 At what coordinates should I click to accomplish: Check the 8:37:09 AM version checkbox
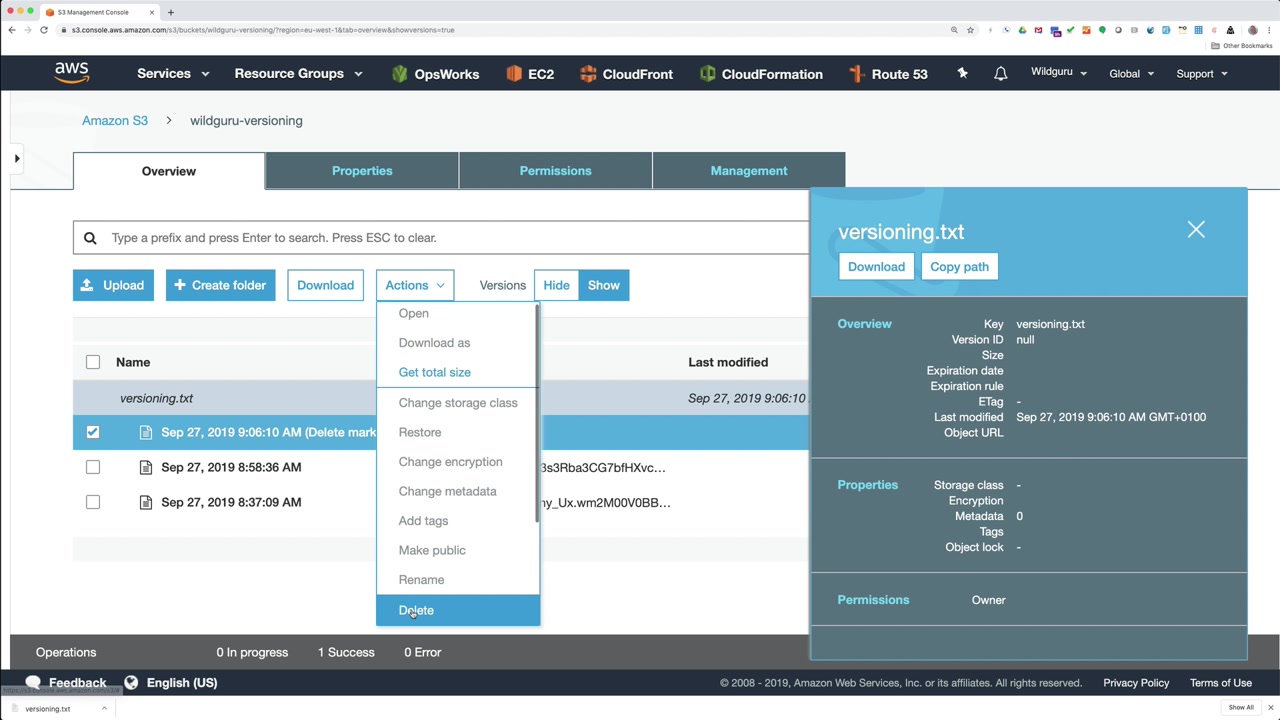click(93, 502)
